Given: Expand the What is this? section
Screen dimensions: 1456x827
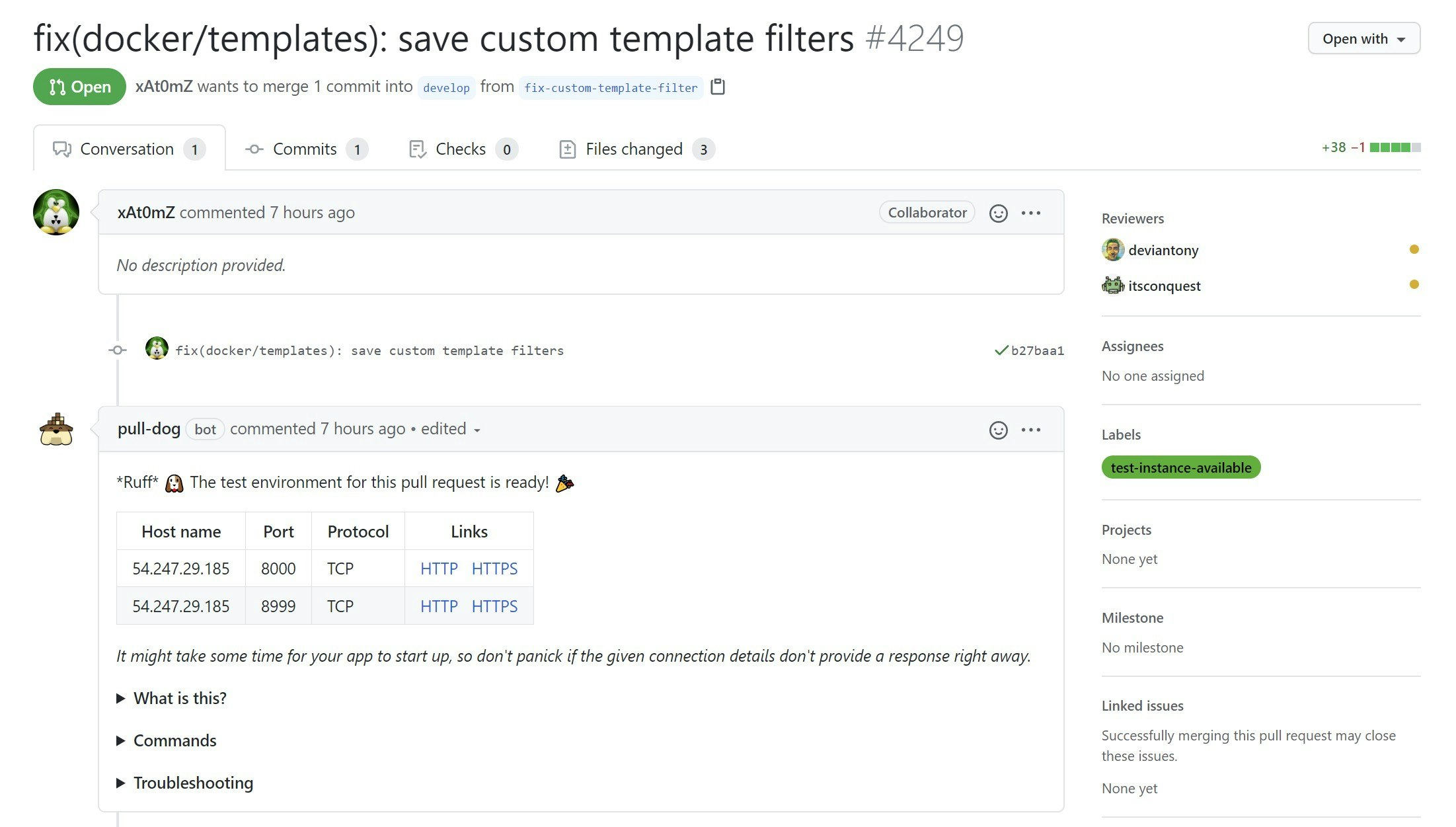Looking at the screenshot, I should (x=179, y=698).
